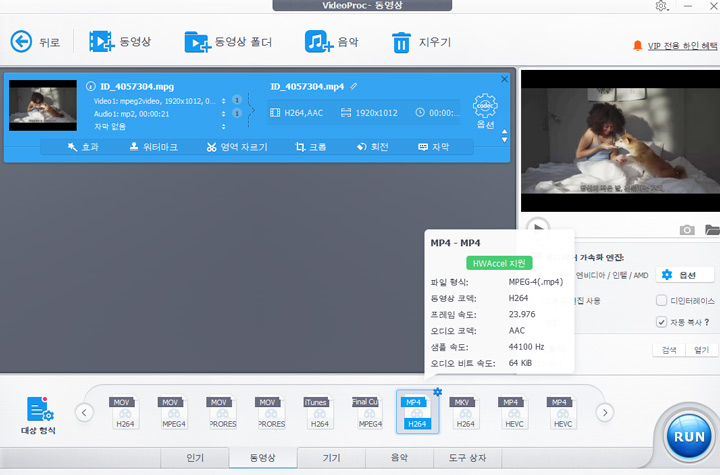Take a snapshot with camera icon
This screenshot has height=475, width=720.
point(687,230)
